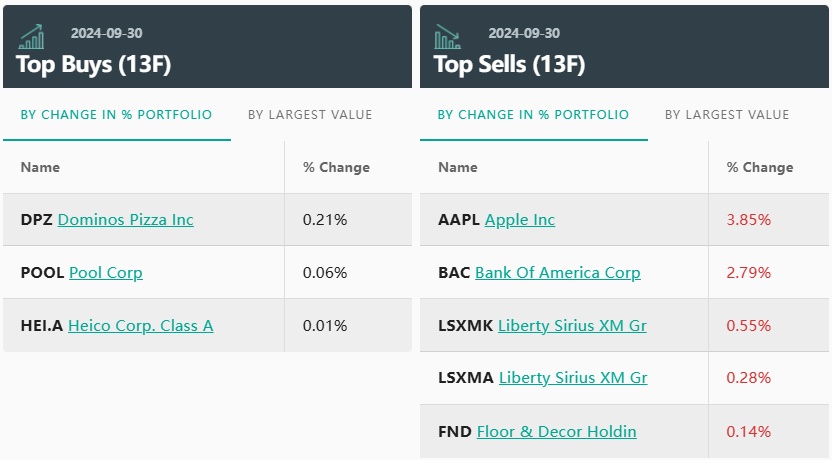Image resolution: width=832 pixels, height=460 pixels.
Task: Open the Floor & Decor Holdin link
Action: coord(557,432)
